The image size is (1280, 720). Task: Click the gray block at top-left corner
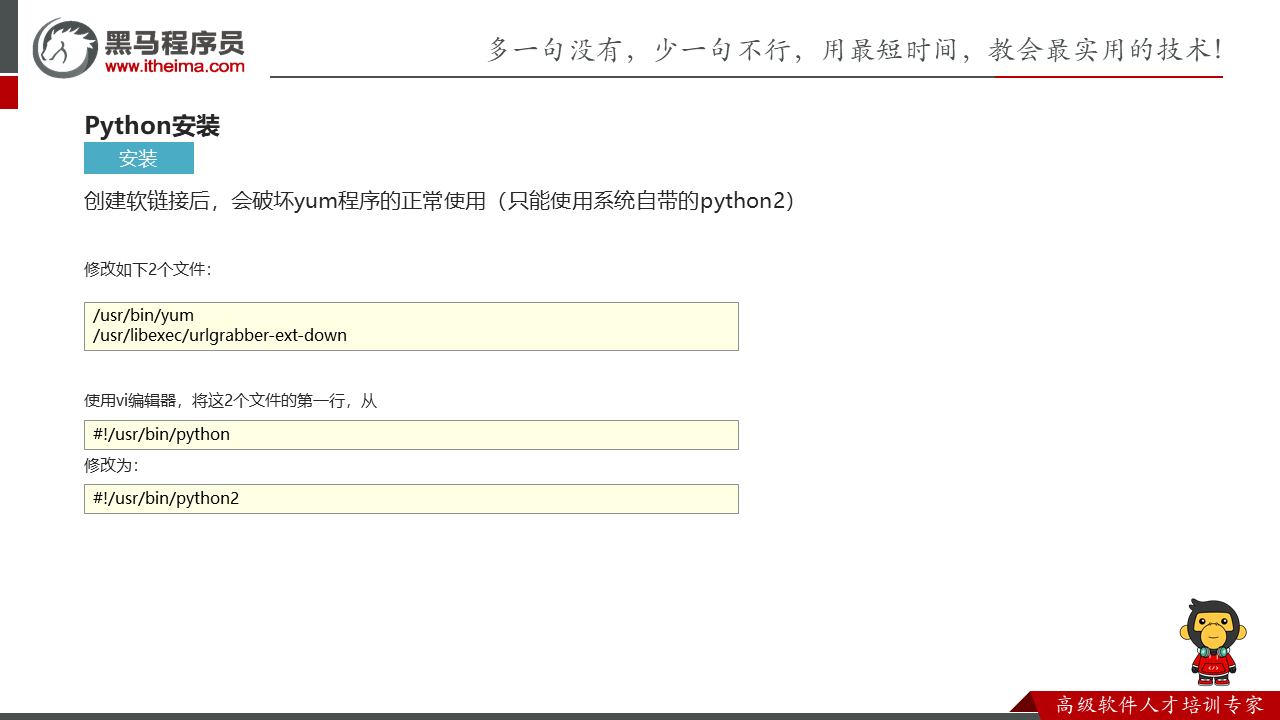8,36
